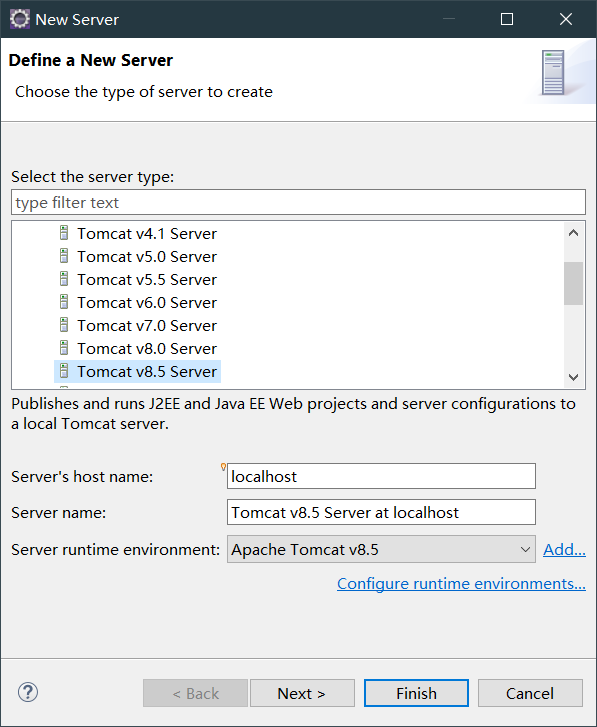
Task: Click the Server's host name field
Action: 381,476
